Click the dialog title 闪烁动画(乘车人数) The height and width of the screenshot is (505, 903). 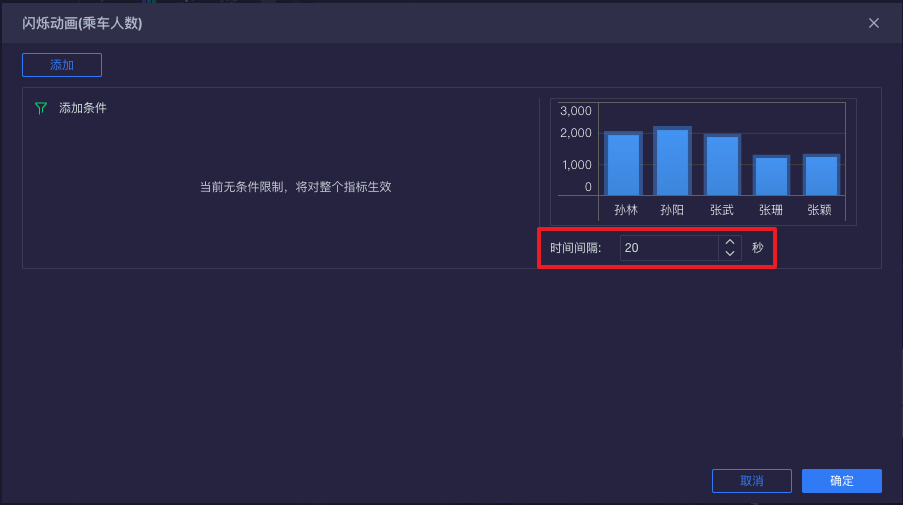pyautogui.click(x=82, y=23)
